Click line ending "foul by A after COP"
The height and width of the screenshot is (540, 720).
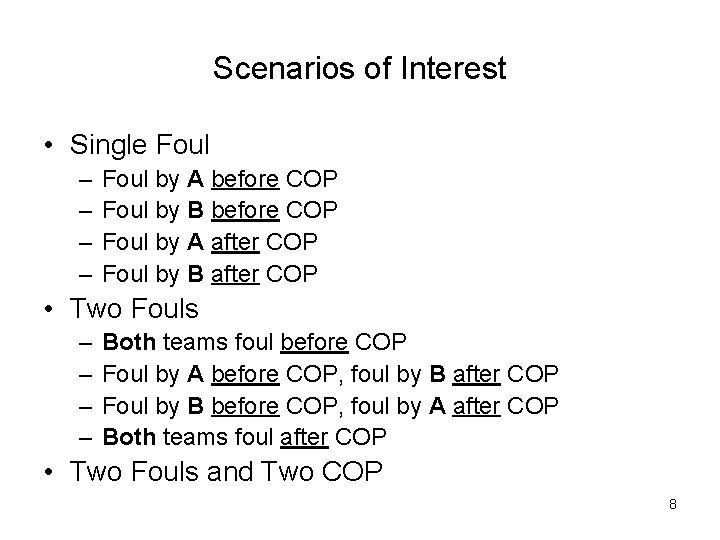pyautogui.click(x=330, y=405)
